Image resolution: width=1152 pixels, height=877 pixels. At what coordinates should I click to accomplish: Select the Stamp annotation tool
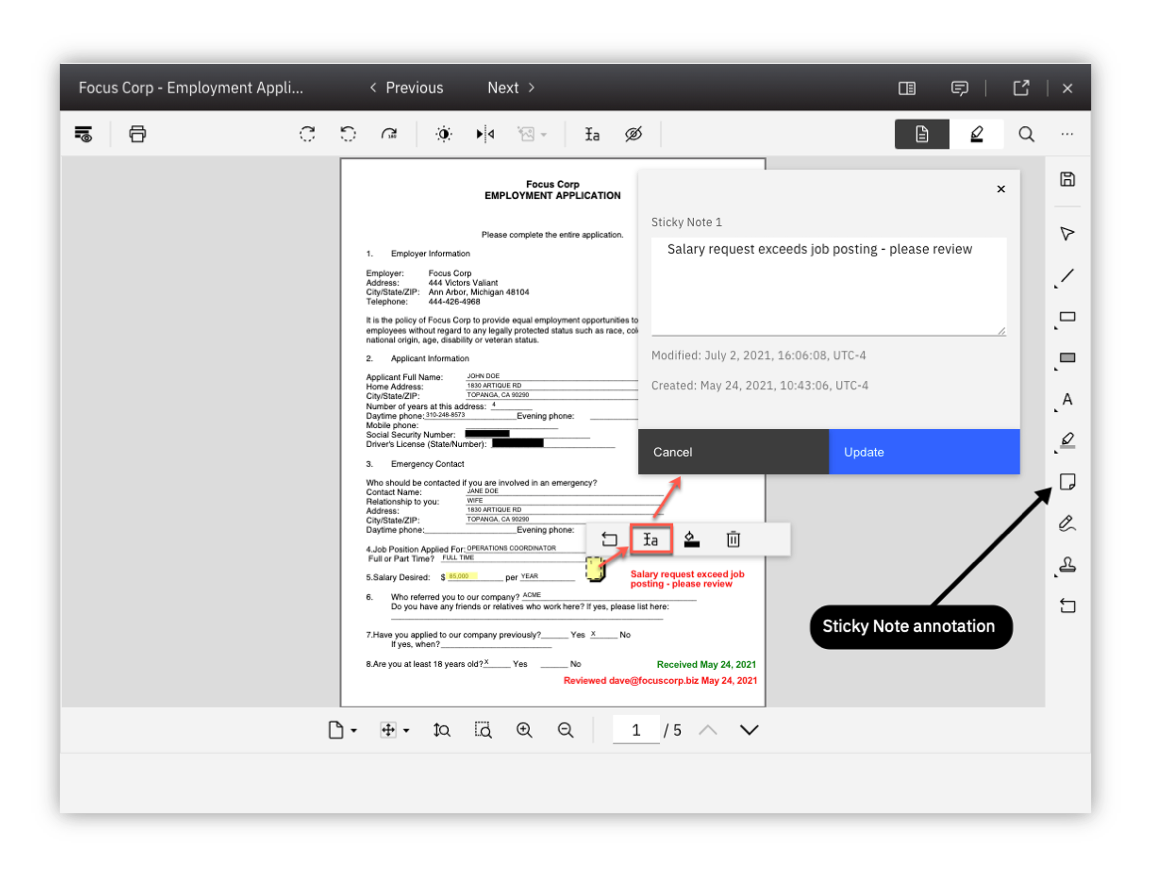[1067, 565]
